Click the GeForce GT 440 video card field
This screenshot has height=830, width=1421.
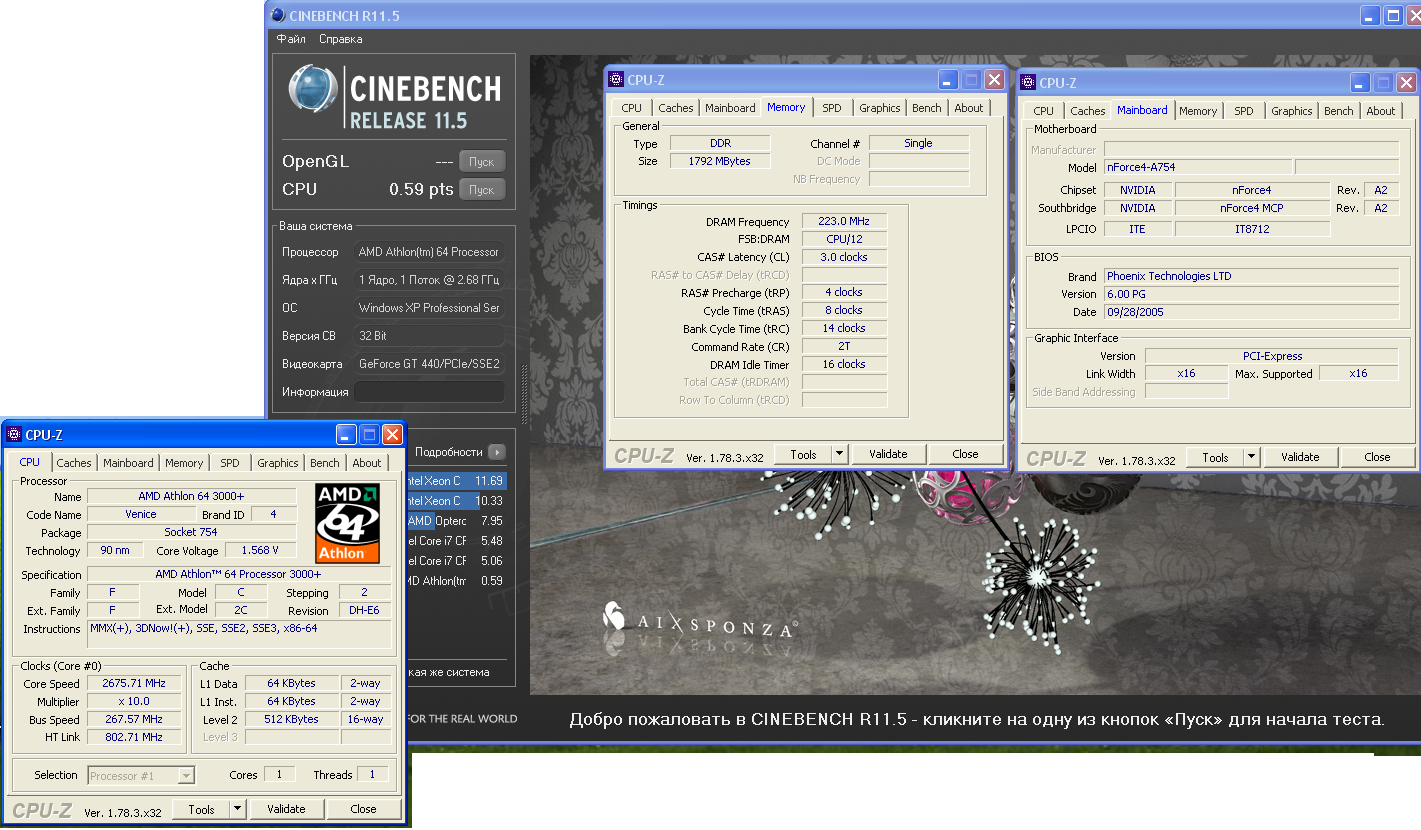pyautogui.click(x=429, y=364)
